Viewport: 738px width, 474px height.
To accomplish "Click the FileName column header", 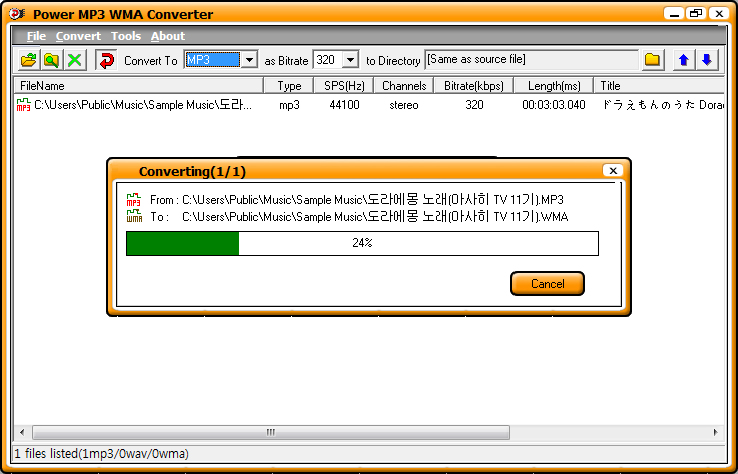I will click(138, 86).
